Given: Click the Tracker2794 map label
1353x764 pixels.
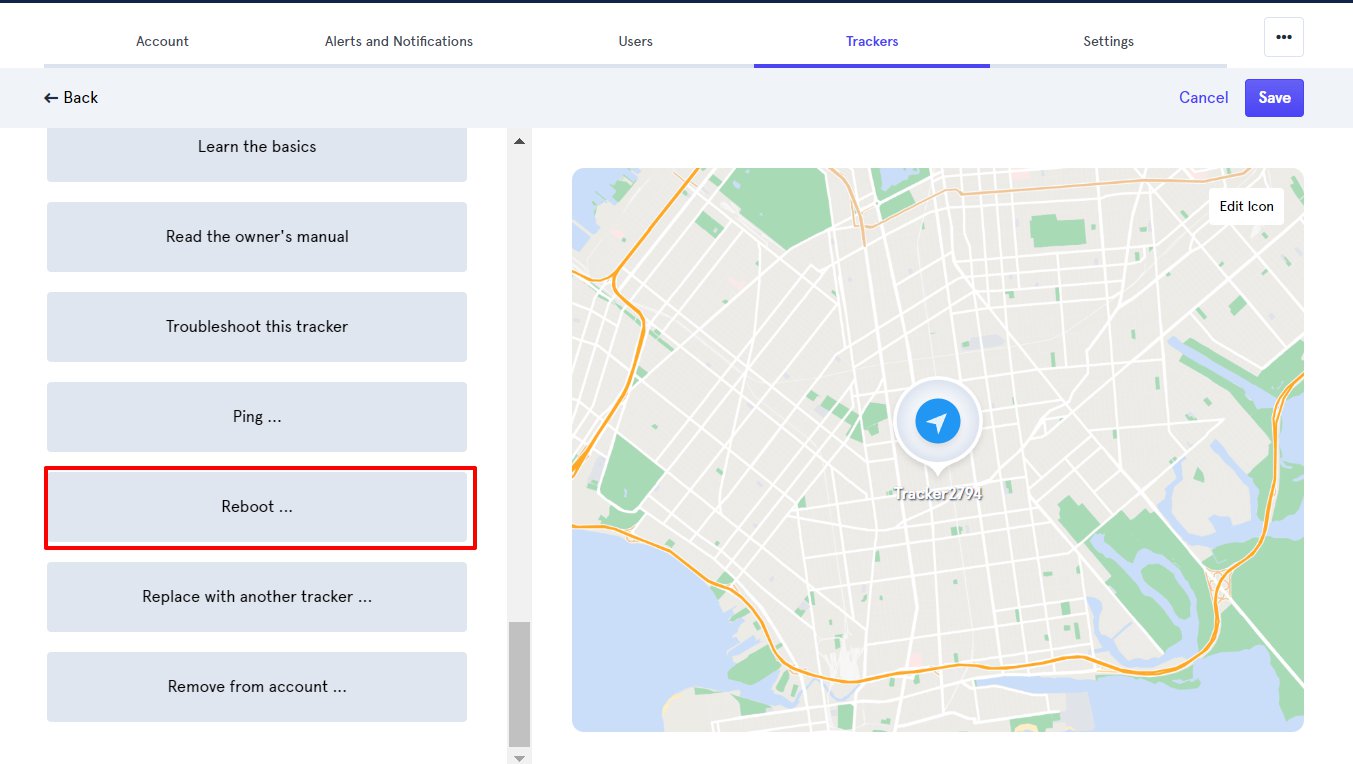Looking at the screenshot, I should point(937,493).
